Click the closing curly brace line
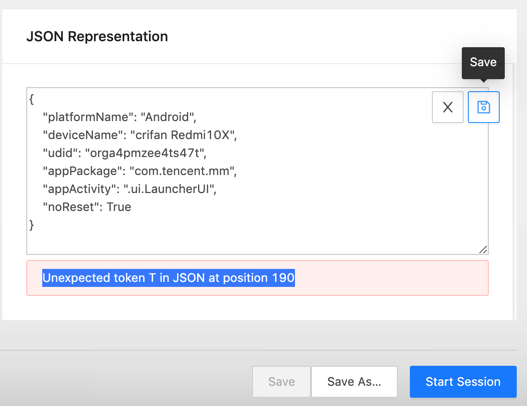This screenshot has width=527, height=406. coord(32,225)
